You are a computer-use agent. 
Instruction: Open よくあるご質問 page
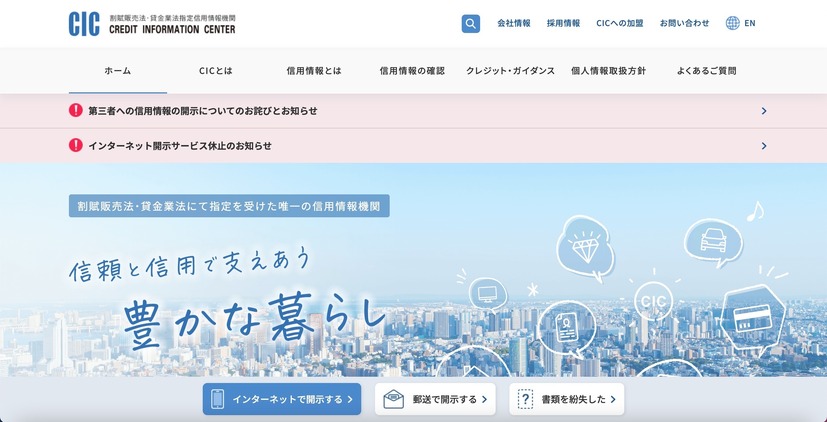point(706,71)
